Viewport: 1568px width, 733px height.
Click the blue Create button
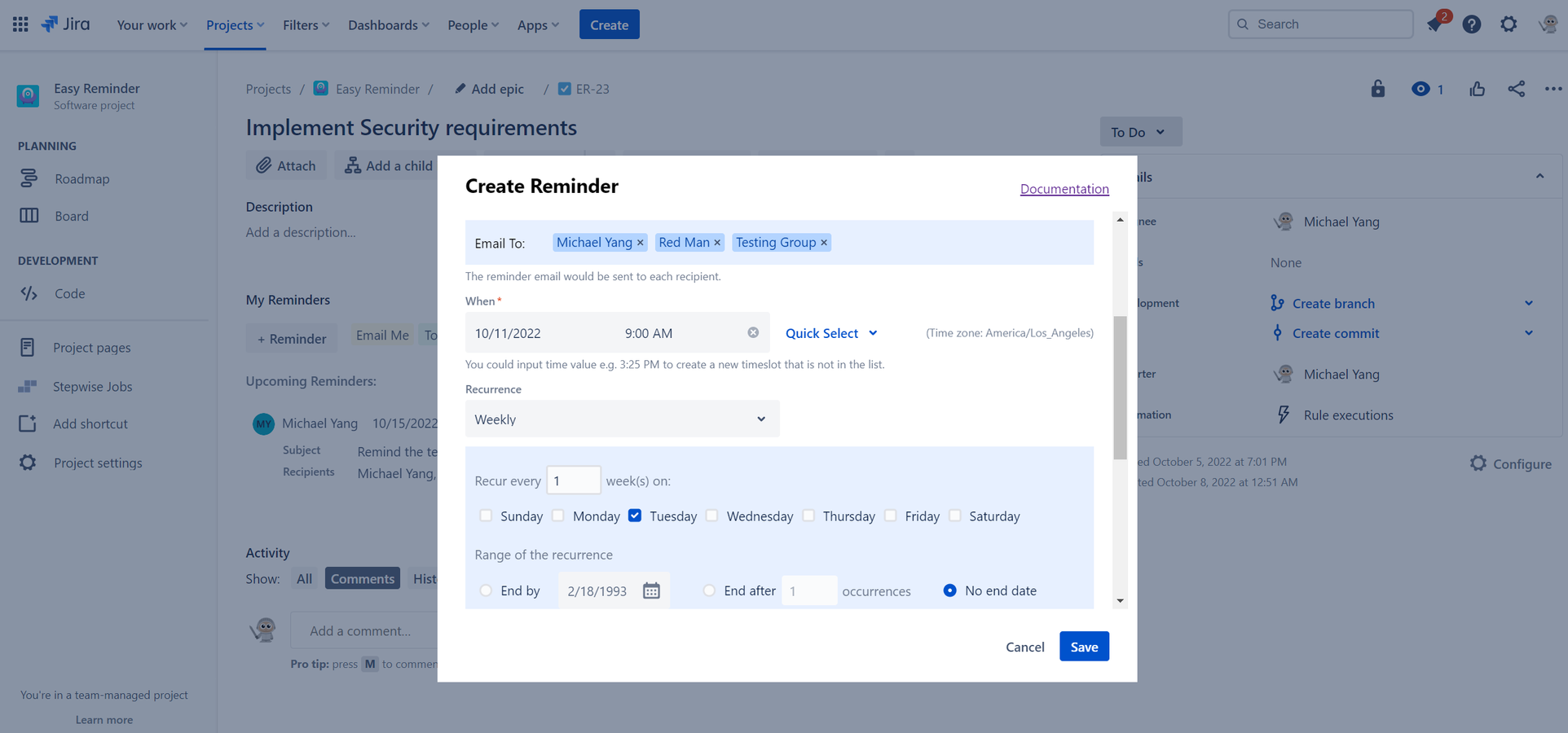(609, 24)
